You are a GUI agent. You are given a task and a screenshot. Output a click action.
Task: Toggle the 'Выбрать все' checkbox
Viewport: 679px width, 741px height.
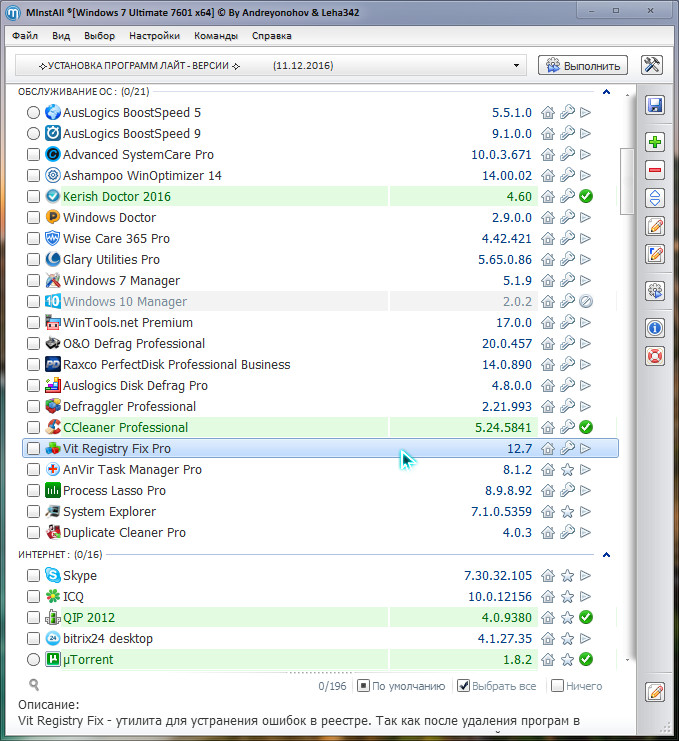point(464,686)
